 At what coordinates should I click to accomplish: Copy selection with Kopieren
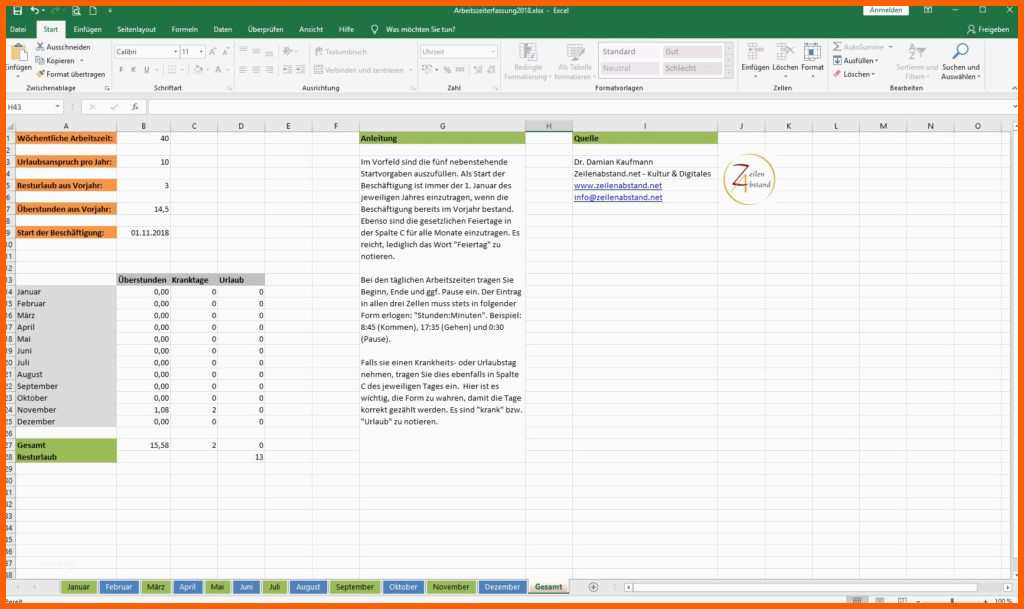(56, 61)
